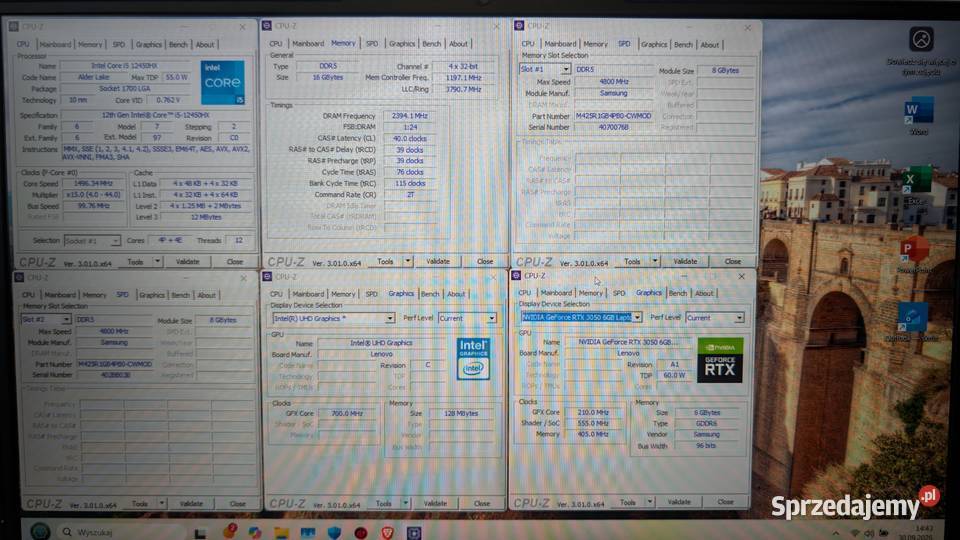Click the Memory Size value 16 GBytes

tap(328, 78)
